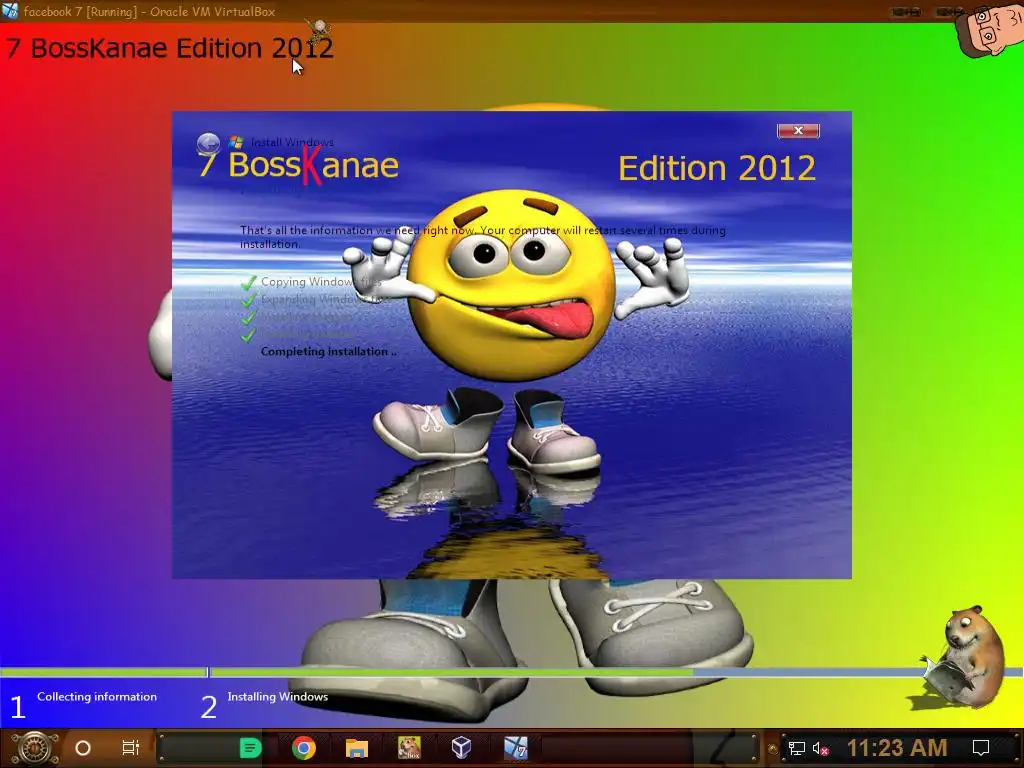
Task: Click 'Collecting information' step label
Action: [97, 697]
